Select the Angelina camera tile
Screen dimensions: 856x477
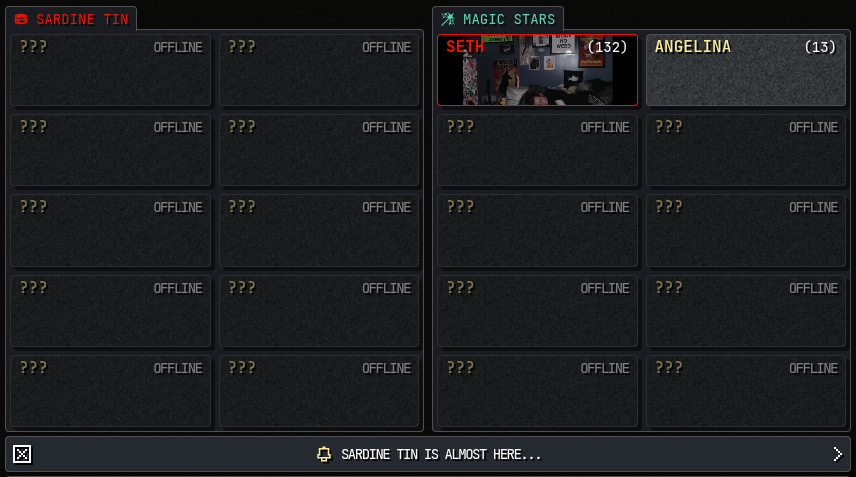tap(746, 70)
